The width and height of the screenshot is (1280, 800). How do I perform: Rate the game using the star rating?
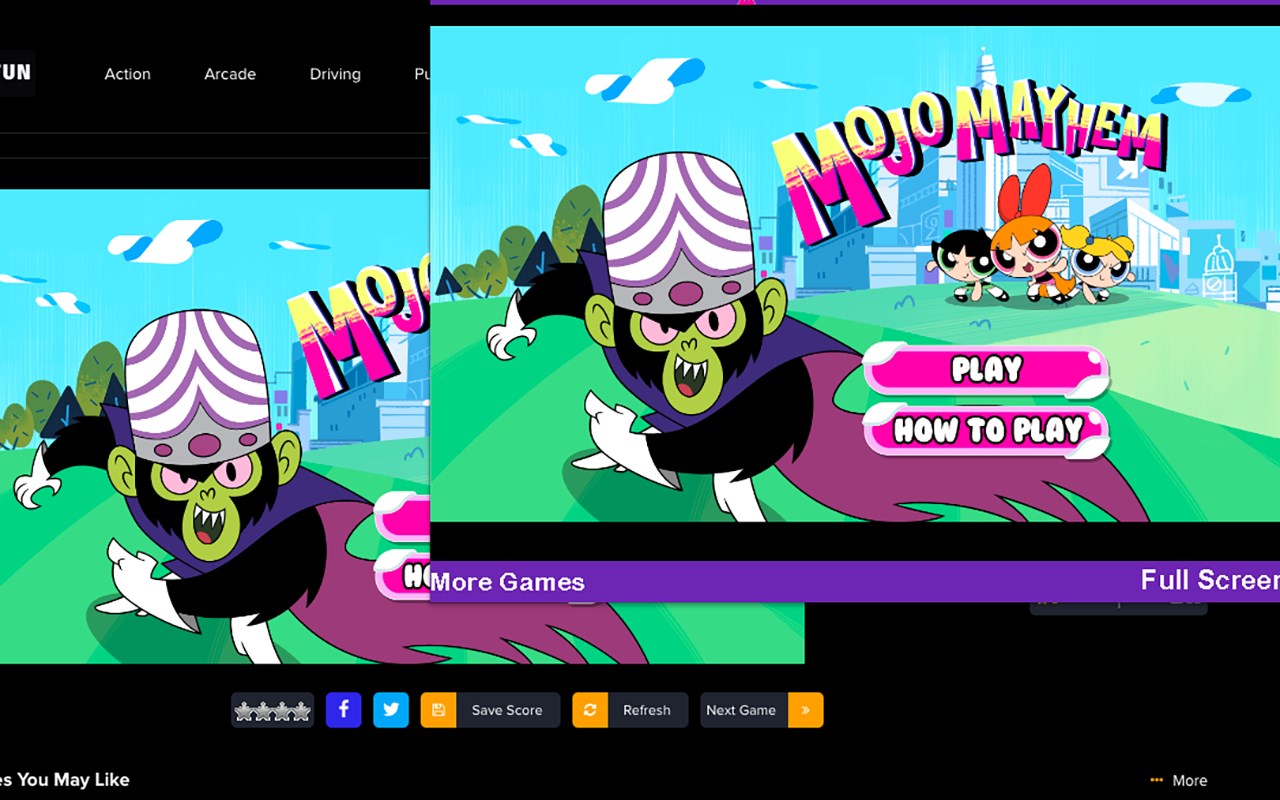pyautogui.click(x=273, y=711)
